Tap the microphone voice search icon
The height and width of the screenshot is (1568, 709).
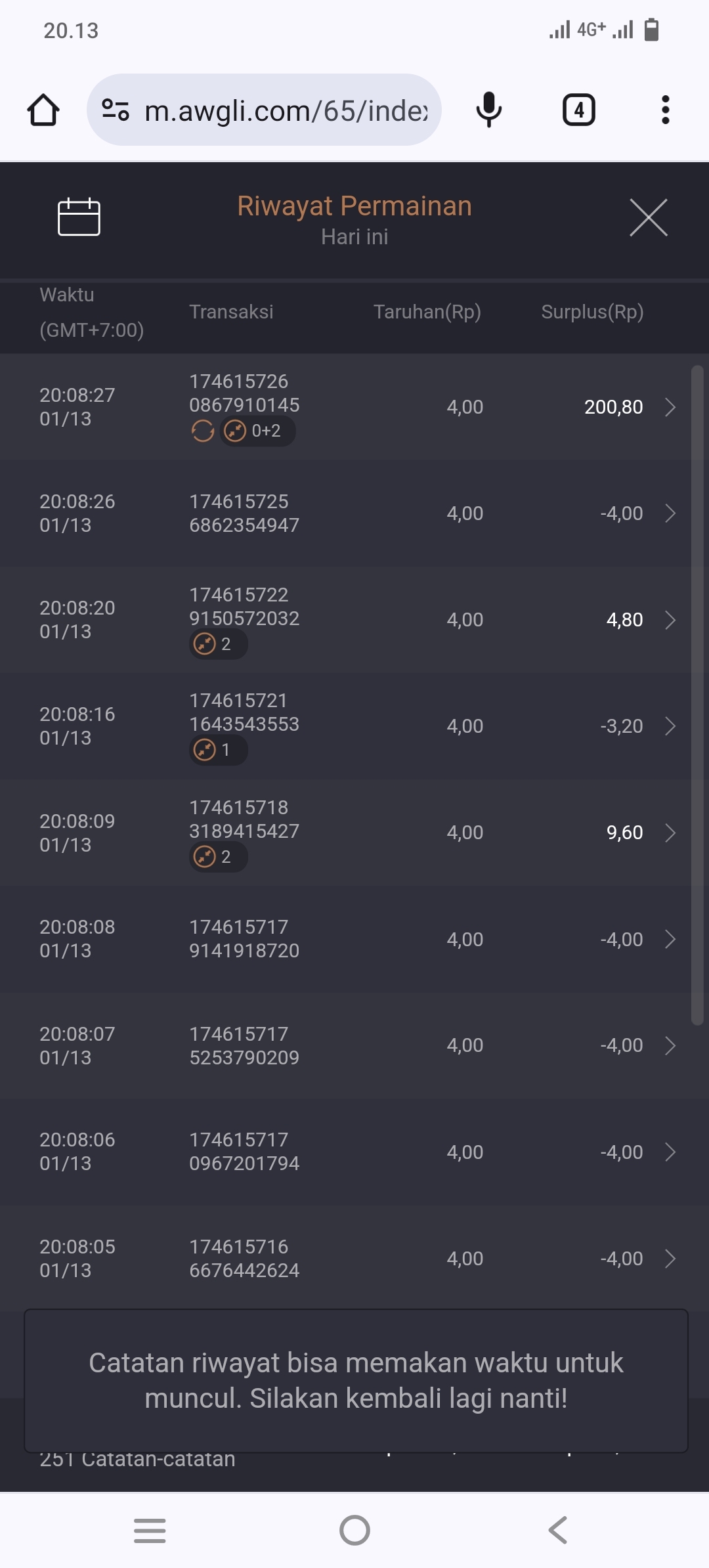point(488,110)
